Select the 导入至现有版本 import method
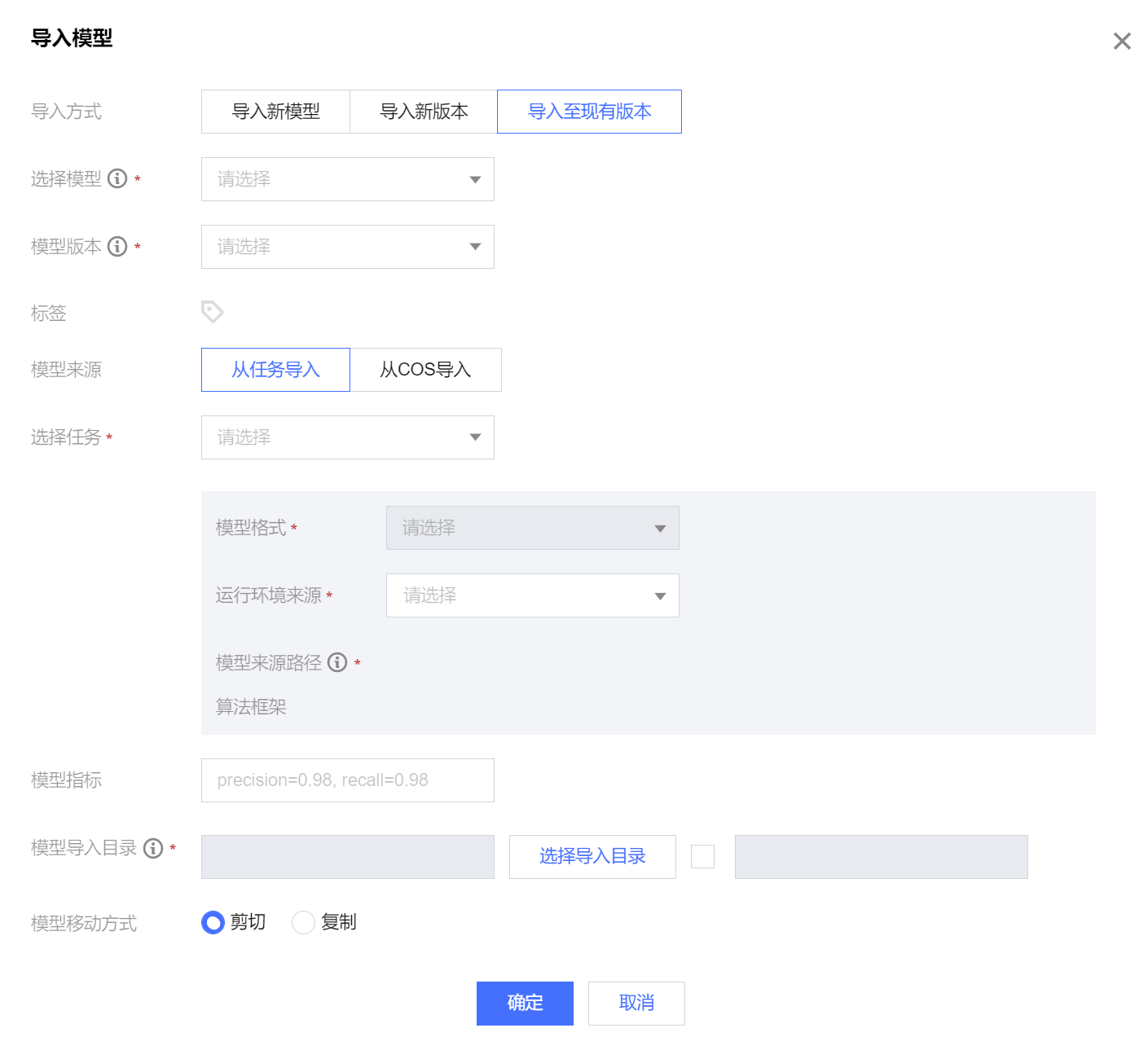The width and height of the screenshot is (1148, 1050). 589,112
